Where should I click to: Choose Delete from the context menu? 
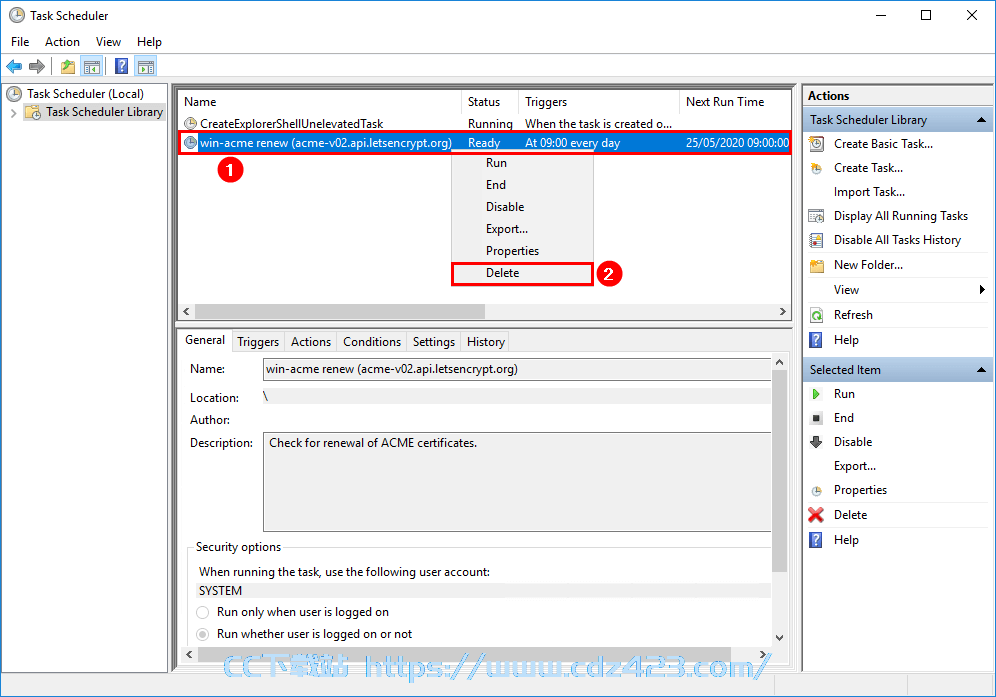tap(522, 273)
